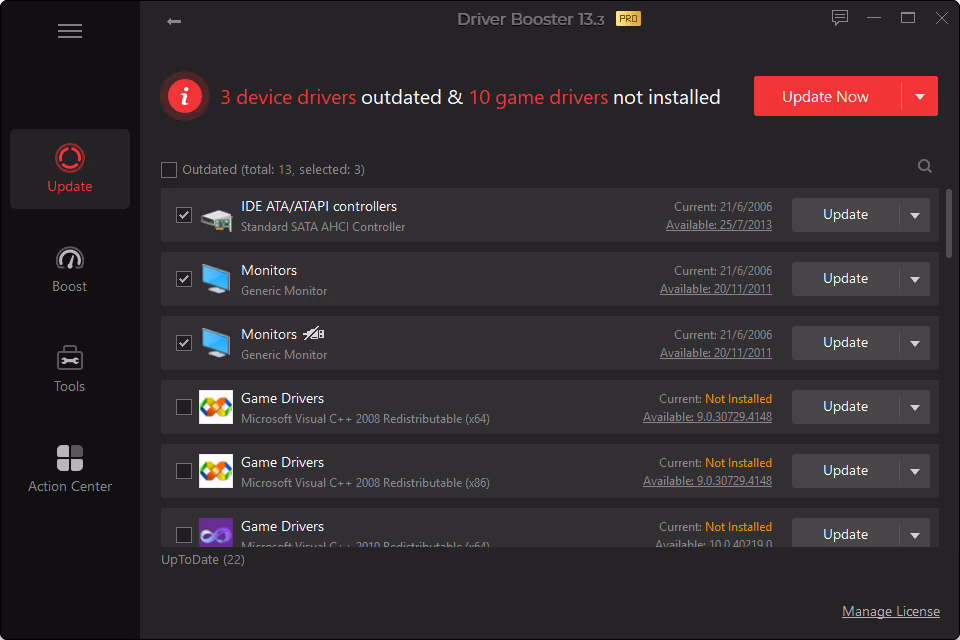This screenshot has height=640, width=960.
Task: Expand options for the x86 Redistributable Update button
Action: [915, 471]
